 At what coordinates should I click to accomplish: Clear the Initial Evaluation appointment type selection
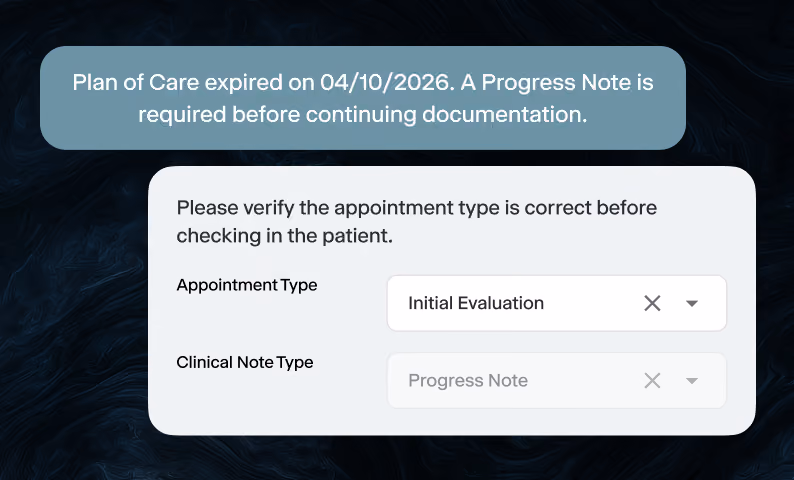[652, 303]
